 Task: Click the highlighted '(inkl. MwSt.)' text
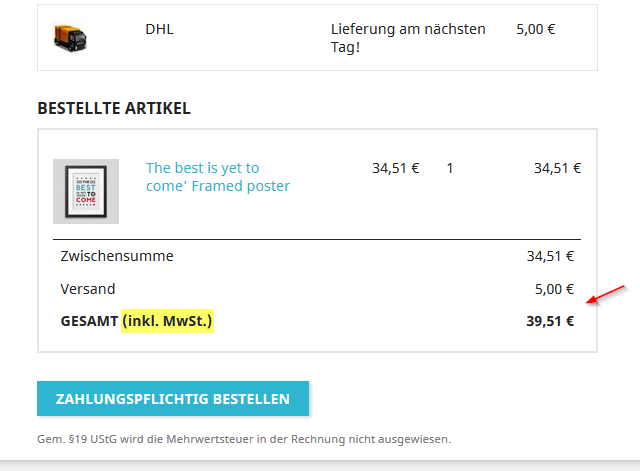(x=168, y=321)
